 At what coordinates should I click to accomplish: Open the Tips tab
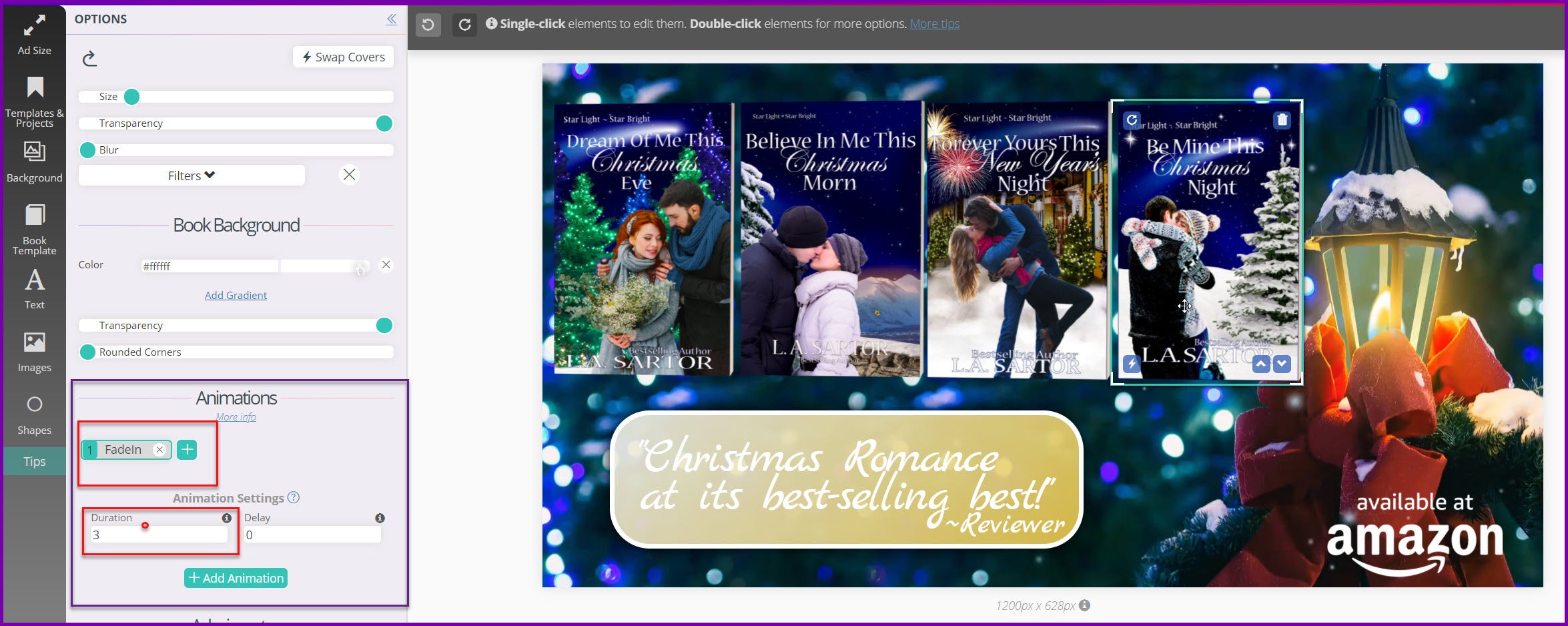(x=34, y=461)
